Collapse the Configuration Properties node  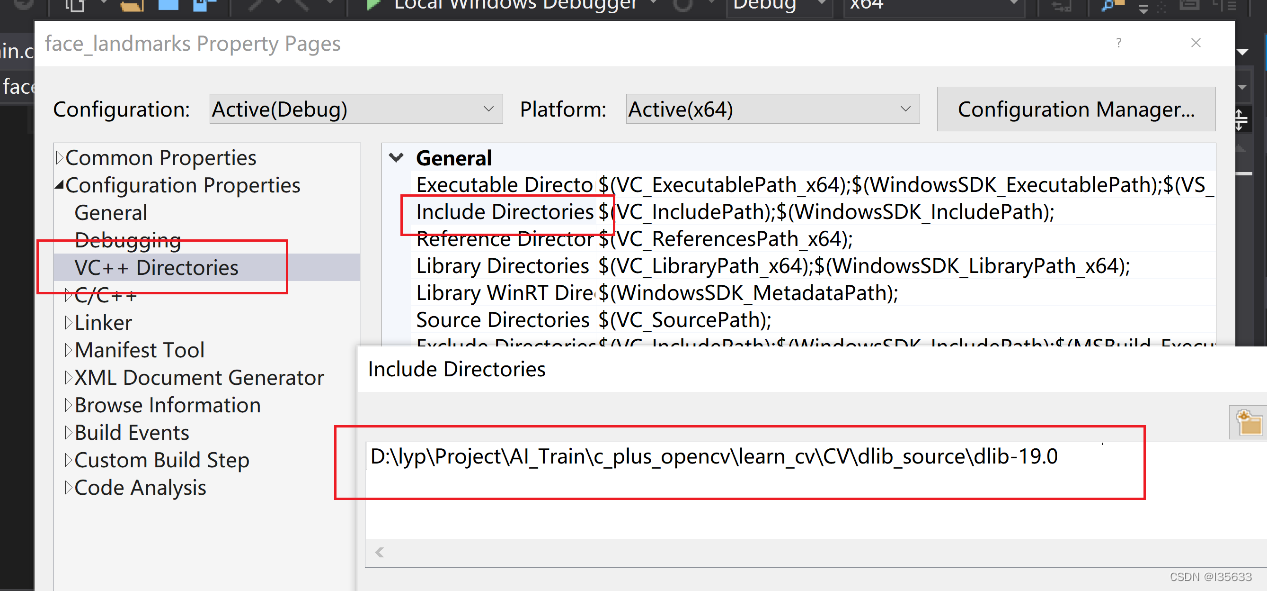pos(61,185)
